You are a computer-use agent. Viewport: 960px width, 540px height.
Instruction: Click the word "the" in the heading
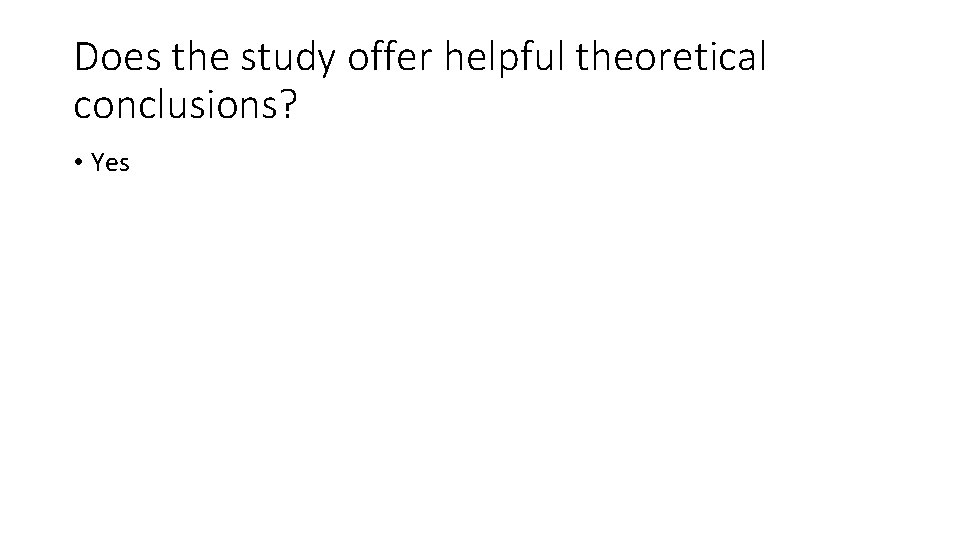[x=200, y=56]
